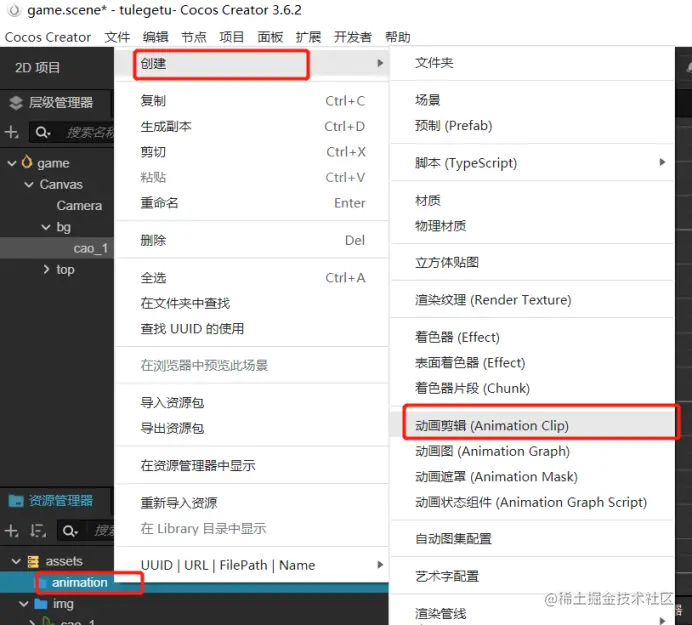Create a 着色器片段 (Chunk)
Image resolution: width=692 pixels, height=625 pixels.
point(532,388)
